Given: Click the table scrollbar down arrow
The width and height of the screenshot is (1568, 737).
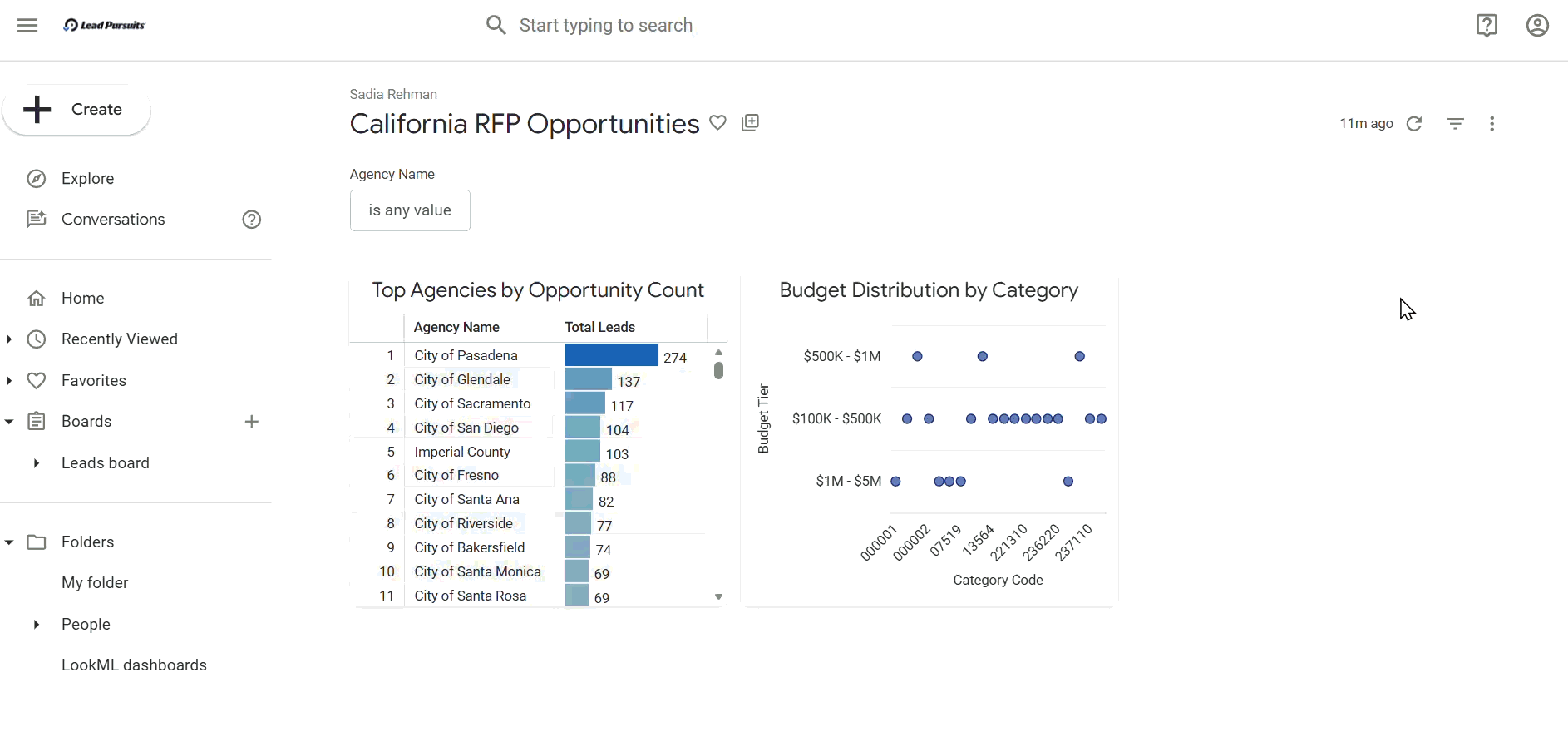Looking at the screenshot, I should [718, 597].
